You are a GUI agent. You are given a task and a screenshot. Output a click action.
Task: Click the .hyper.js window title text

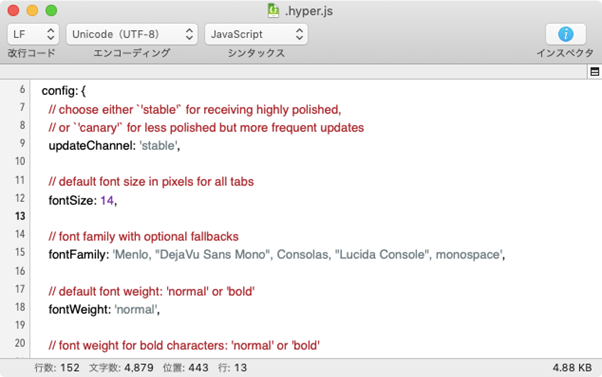(x=309, y=11)
